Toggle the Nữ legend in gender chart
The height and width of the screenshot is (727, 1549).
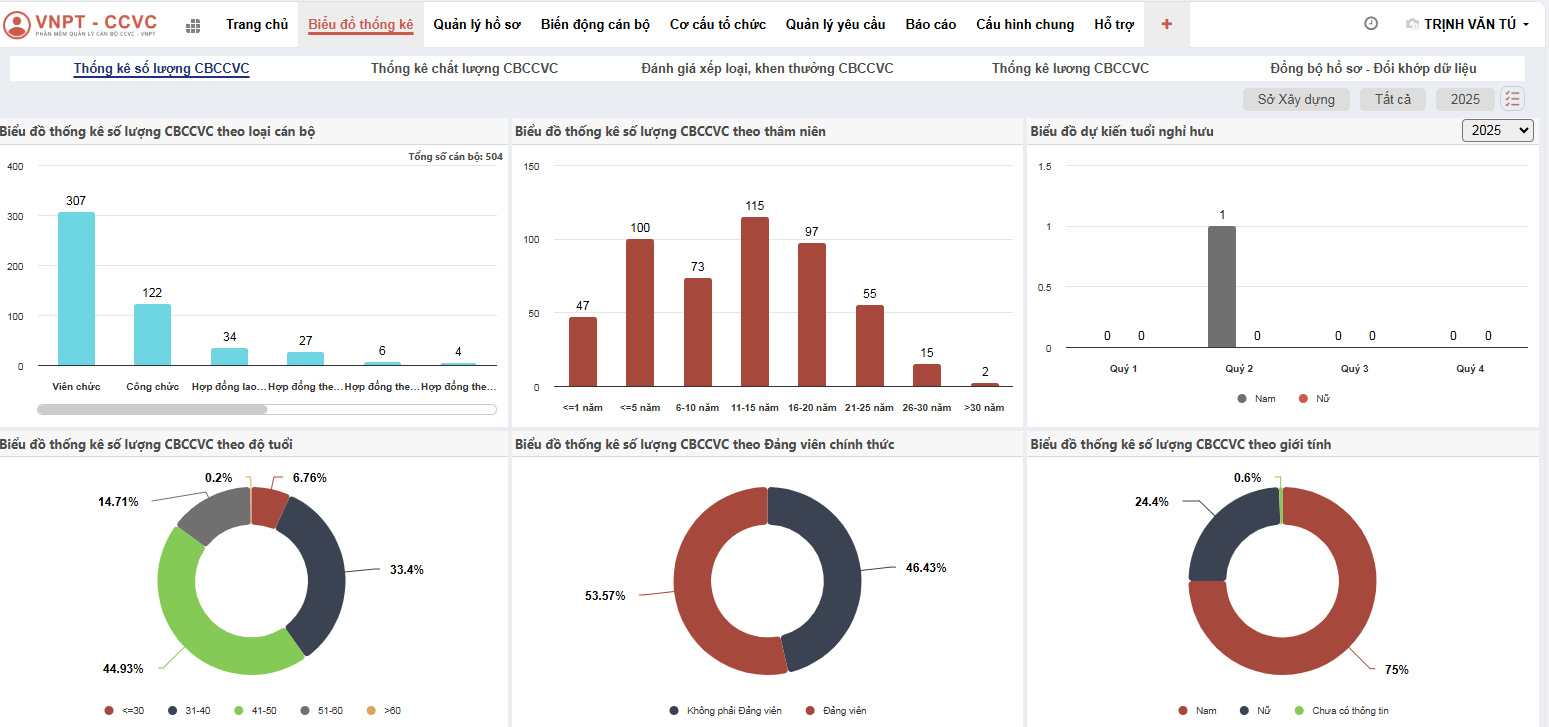1255,711
